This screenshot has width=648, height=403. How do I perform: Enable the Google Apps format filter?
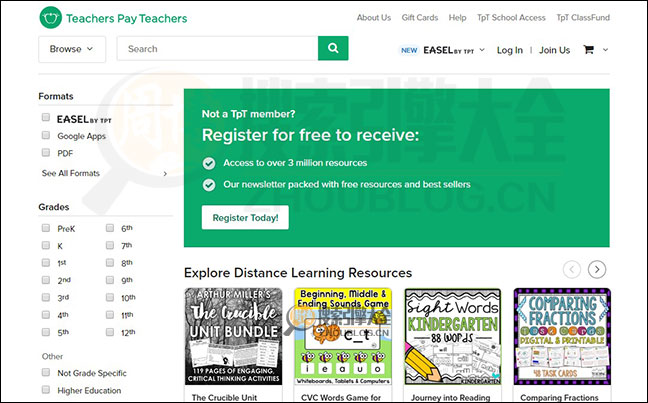tap(46, 135)
